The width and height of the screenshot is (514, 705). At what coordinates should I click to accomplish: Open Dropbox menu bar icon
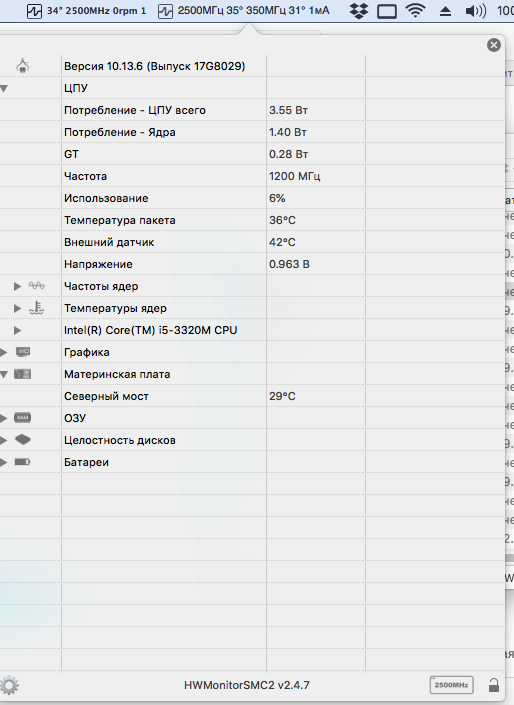pyautogui.click(x=358, y=11)
